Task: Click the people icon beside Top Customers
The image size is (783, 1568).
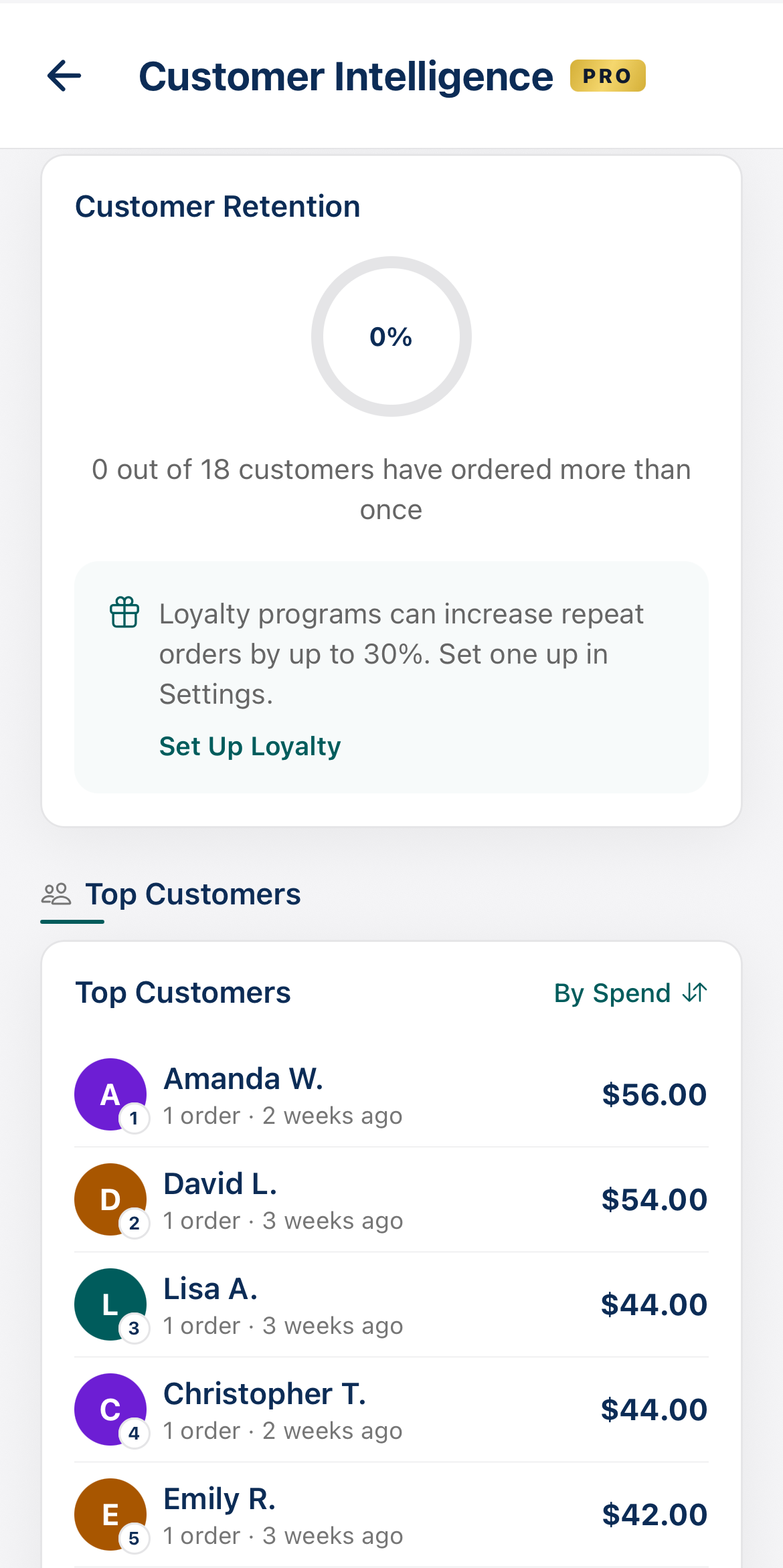Action: click(56, 894)
